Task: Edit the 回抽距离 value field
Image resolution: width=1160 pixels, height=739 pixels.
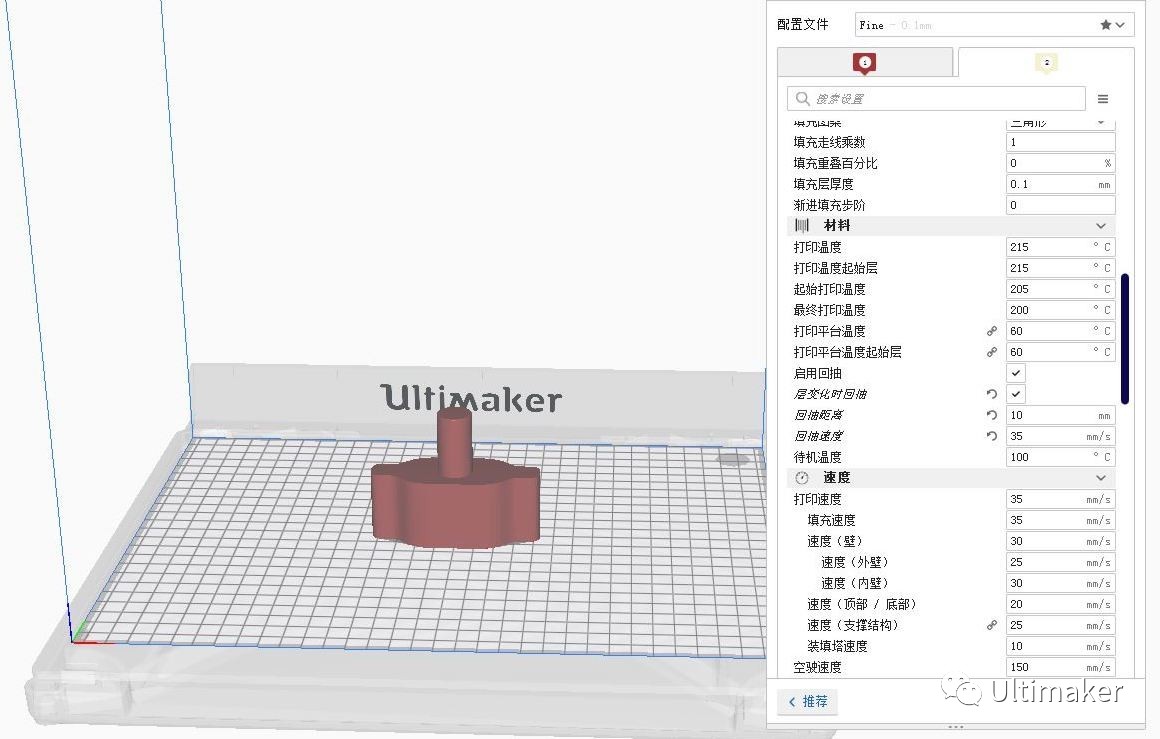Action: (x=1060, y=416)
